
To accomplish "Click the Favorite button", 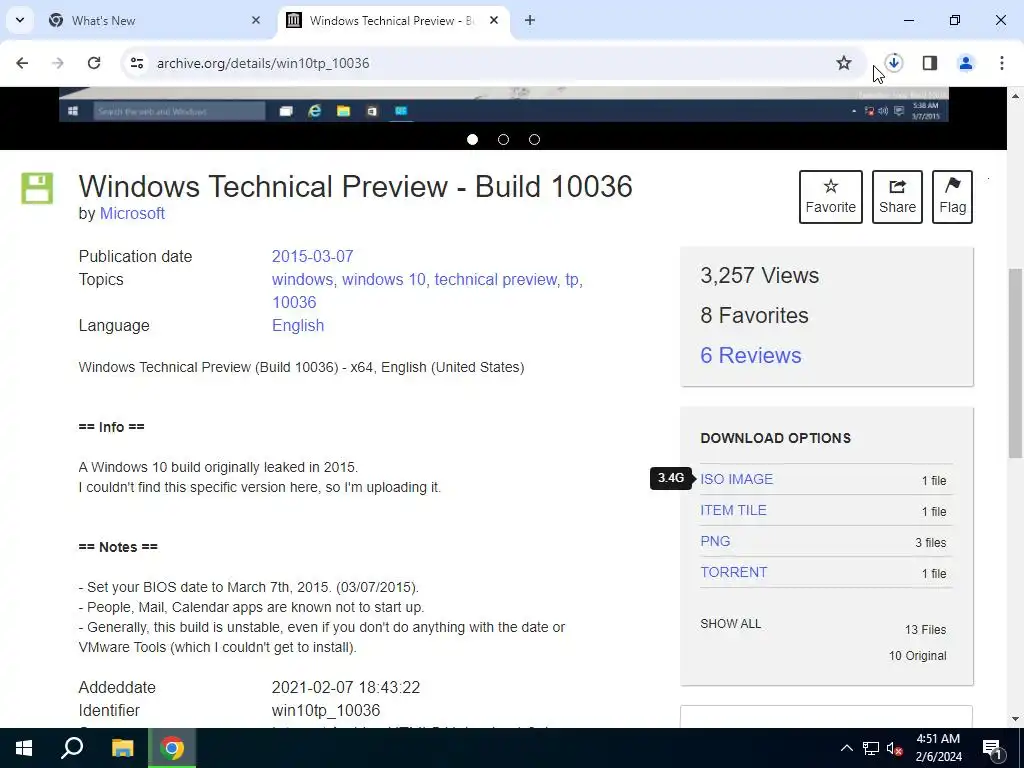I will 831,197.
